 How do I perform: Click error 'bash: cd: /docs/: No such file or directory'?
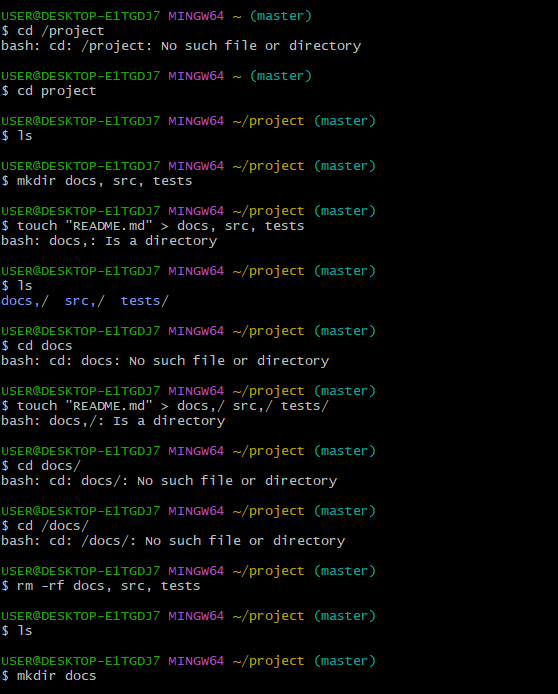click(173, 541)
